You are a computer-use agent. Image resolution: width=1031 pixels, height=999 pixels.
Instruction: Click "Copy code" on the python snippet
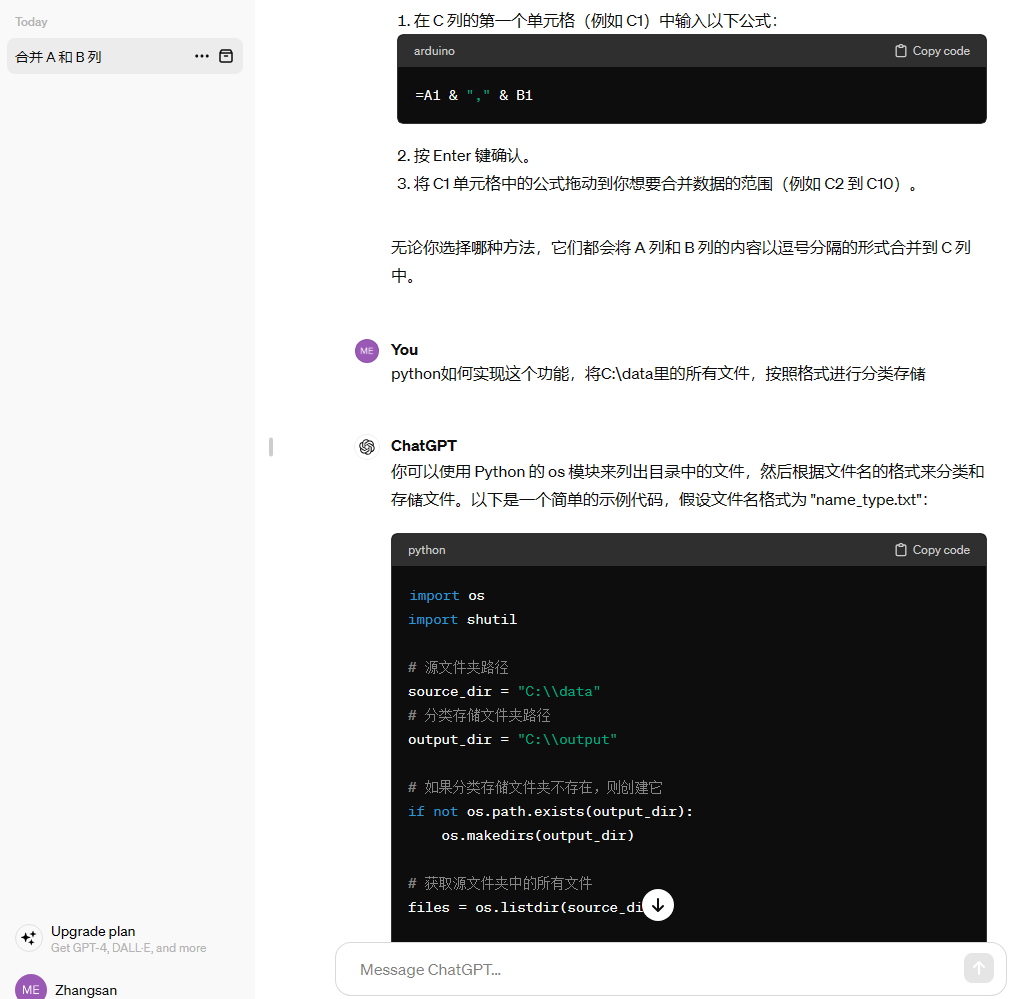pyautogui.click(x=940, y=549)
